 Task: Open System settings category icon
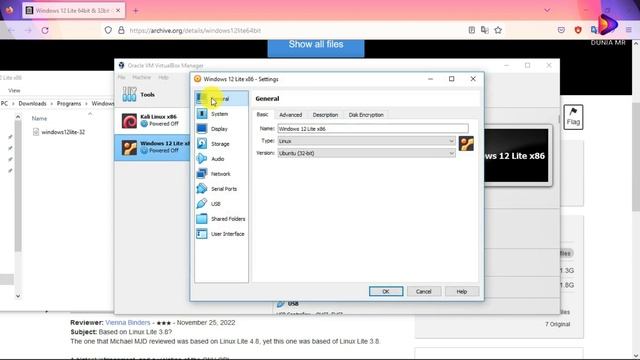(x=202, y=113)
